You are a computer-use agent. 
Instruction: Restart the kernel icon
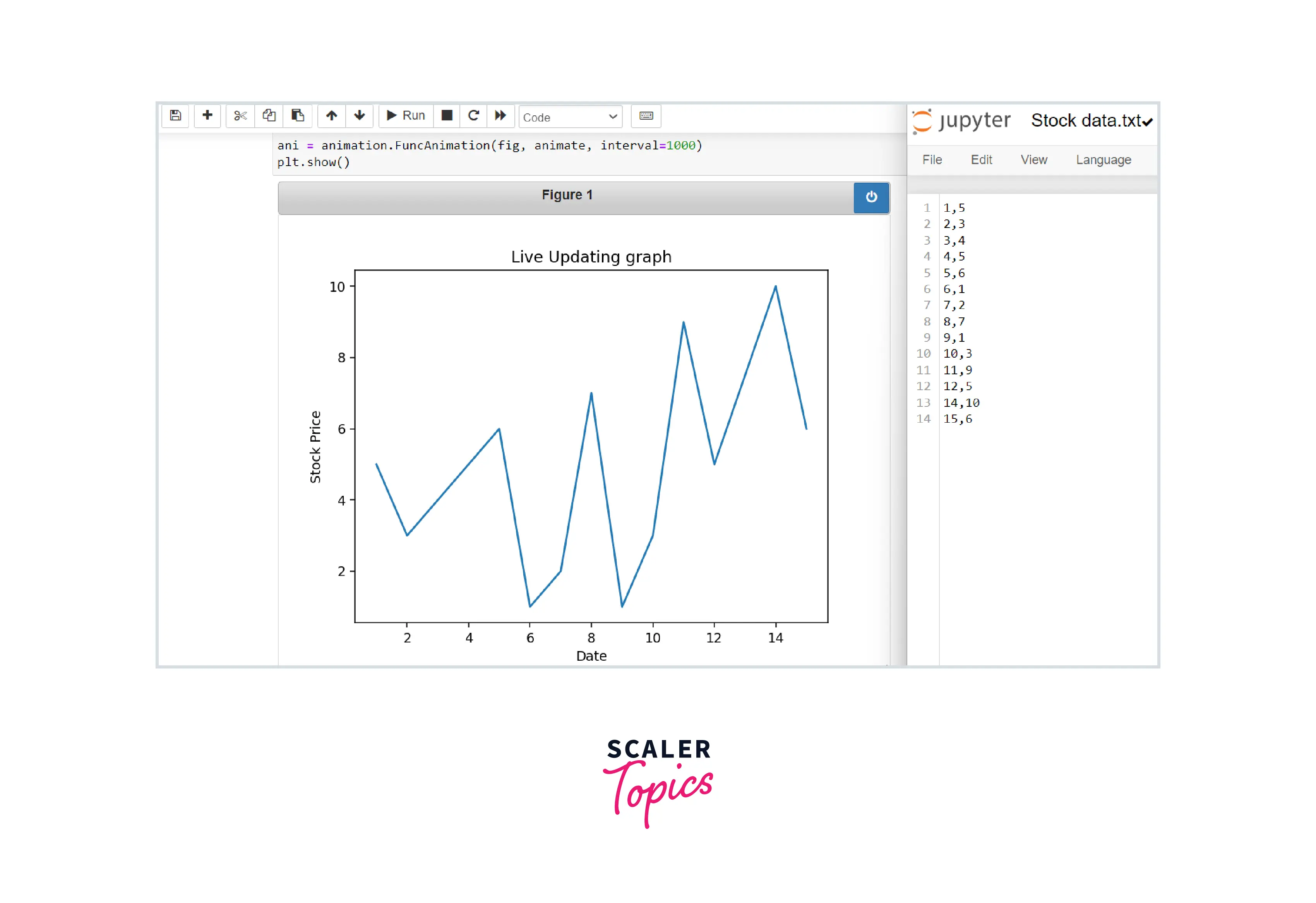473,116
